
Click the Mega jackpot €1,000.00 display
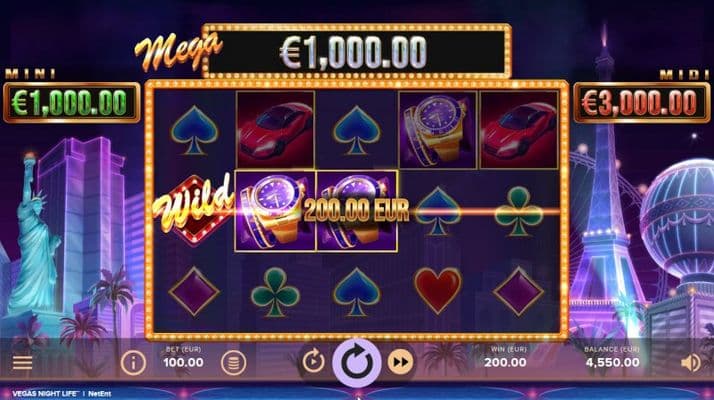tap(356, 51)
